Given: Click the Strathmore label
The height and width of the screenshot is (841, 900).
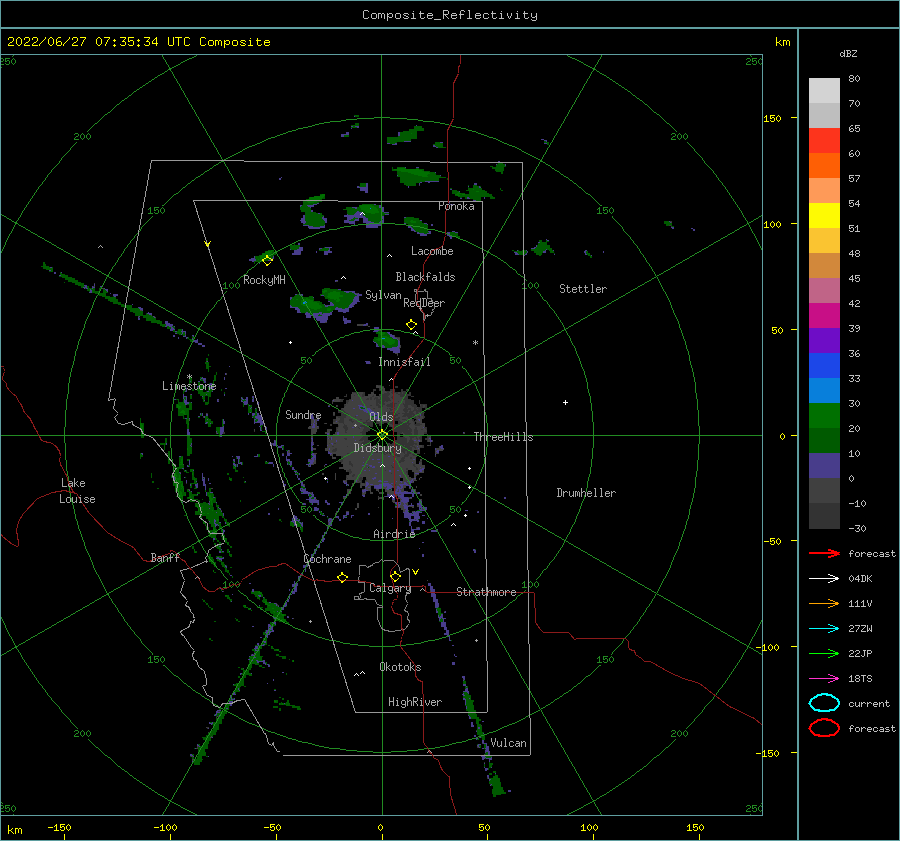Looking at the screenshot, I should pos(486,592).
